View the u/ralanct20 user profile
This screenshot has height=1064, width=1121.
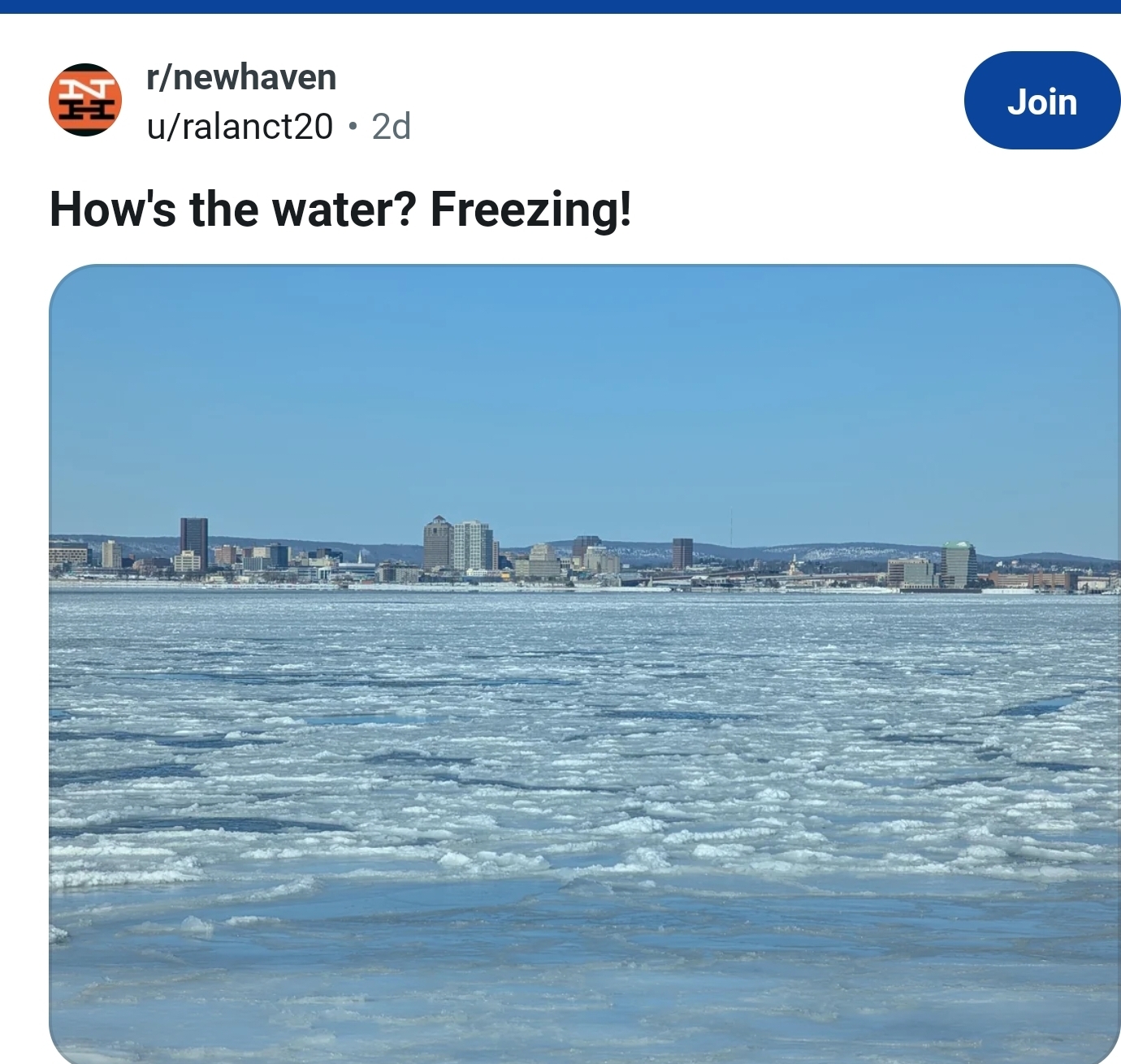click(240, 127)
